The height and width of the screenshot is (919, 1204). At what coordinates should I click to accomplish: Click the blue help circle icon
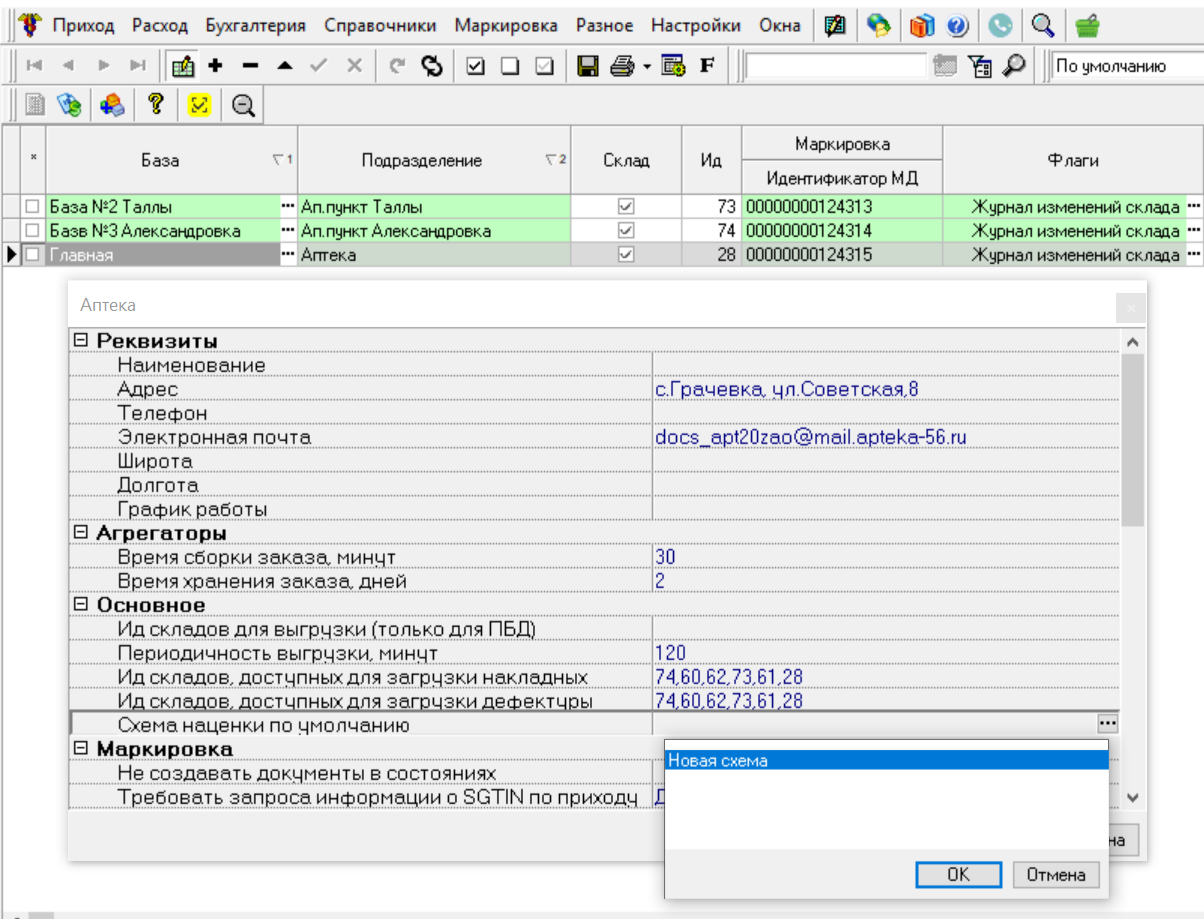click(957, 25)
